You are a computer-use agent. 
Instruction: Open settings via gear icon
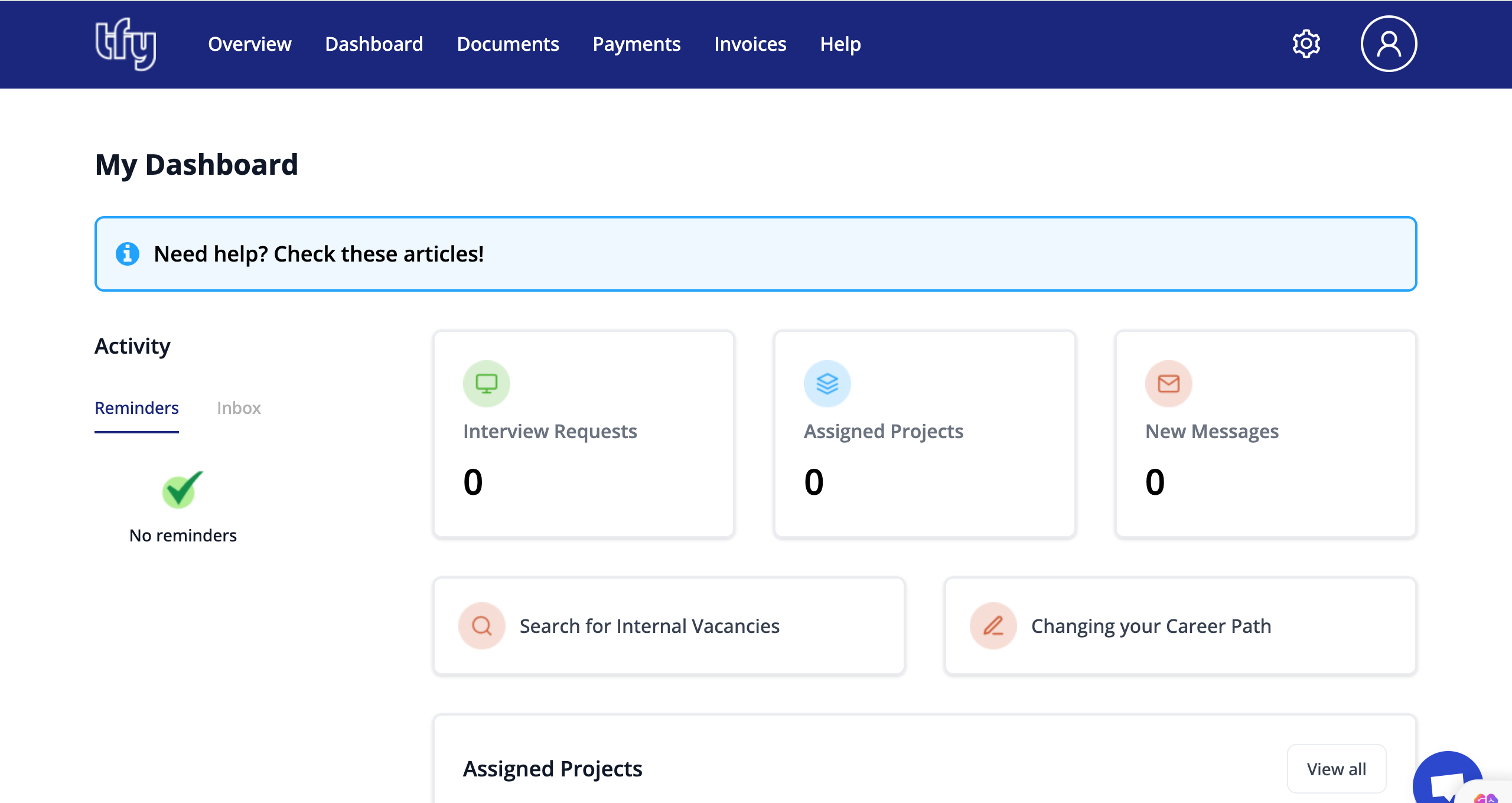pyautogui.click(x=1306, y=44)
